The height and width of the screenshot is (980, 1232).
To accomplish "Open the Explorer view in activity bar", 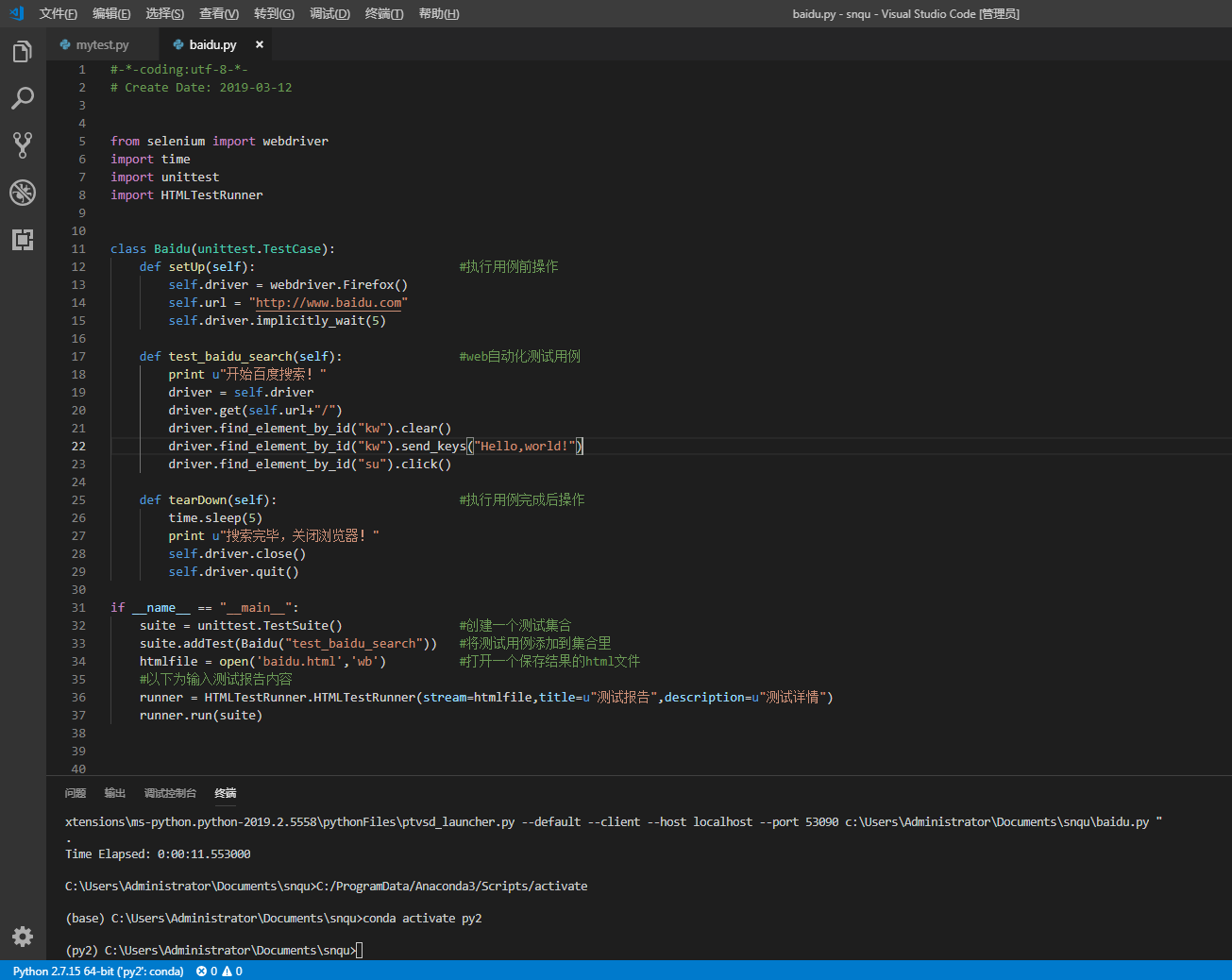I will (23, 52).
